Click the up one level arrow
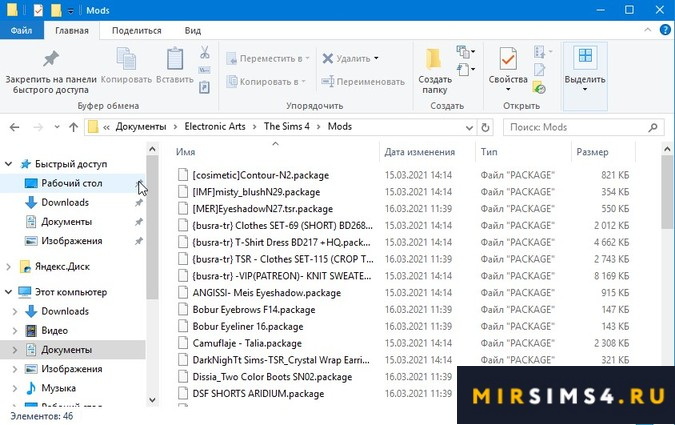 (74, 127)
